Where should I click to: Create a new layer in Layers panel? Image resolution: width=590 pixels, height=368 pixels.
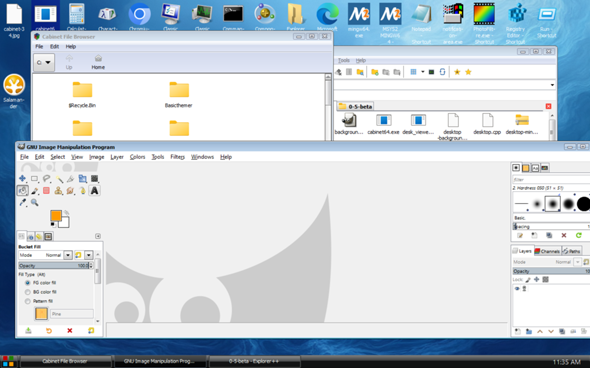(x=518, y=331)
